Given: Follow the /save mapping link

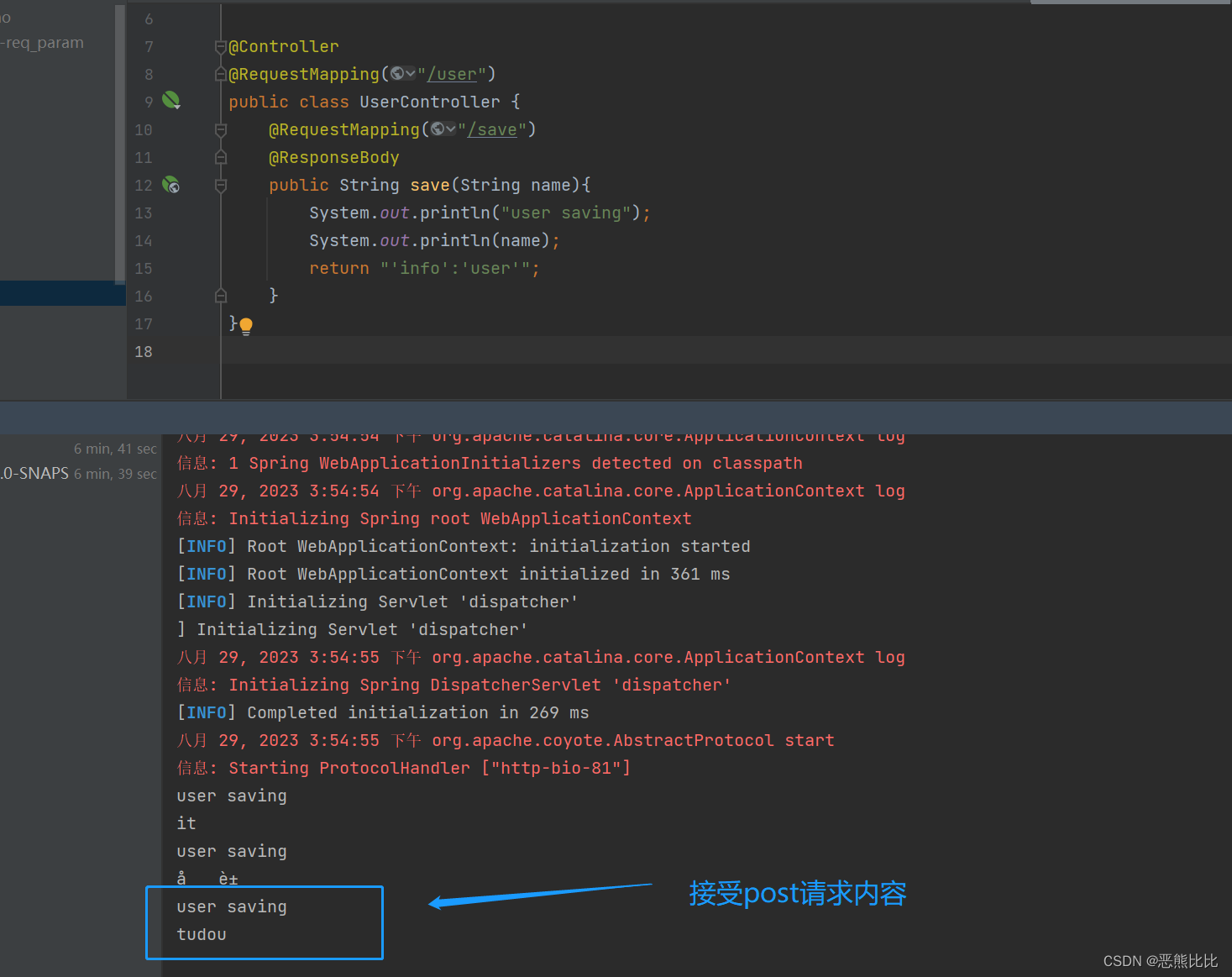Looking at the screenshot, I should 493,129.
